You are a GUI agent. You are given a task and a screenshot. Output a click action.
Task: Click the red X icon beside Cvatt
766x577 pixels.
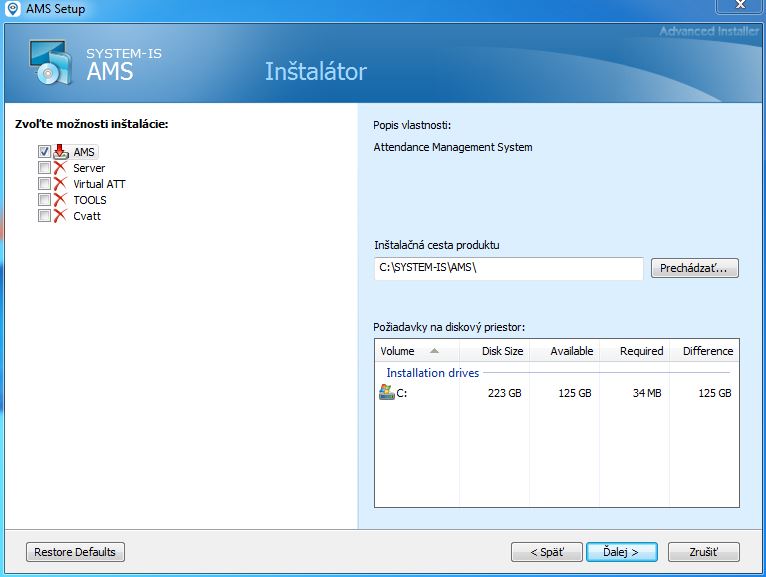60,216
